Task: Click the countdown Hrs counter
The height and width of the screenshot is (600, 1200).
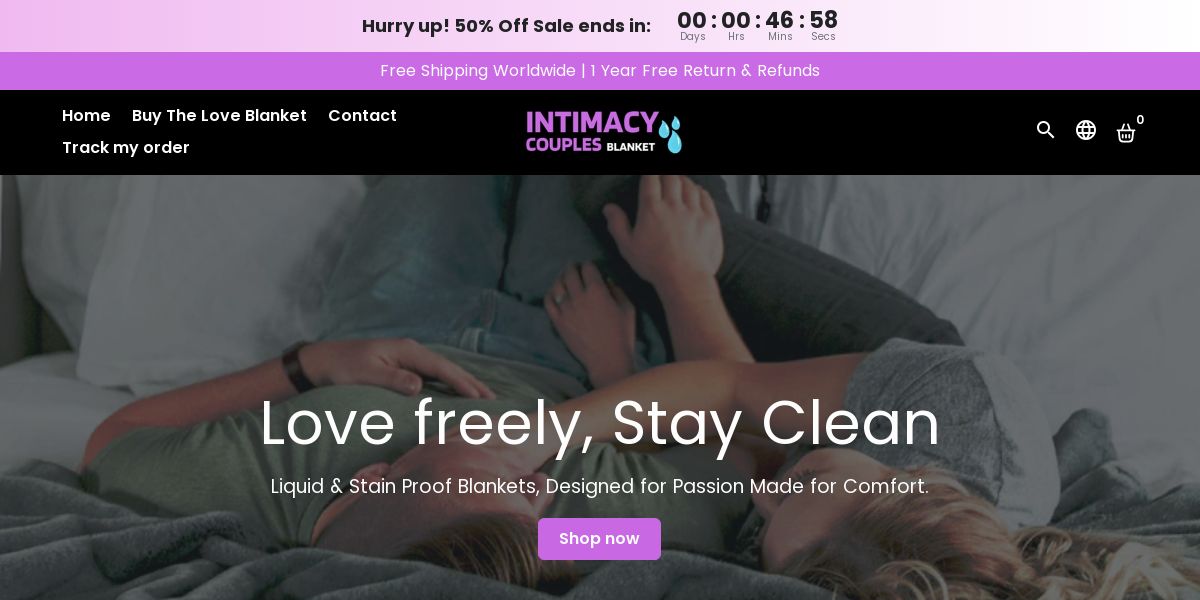Action: 736,26
